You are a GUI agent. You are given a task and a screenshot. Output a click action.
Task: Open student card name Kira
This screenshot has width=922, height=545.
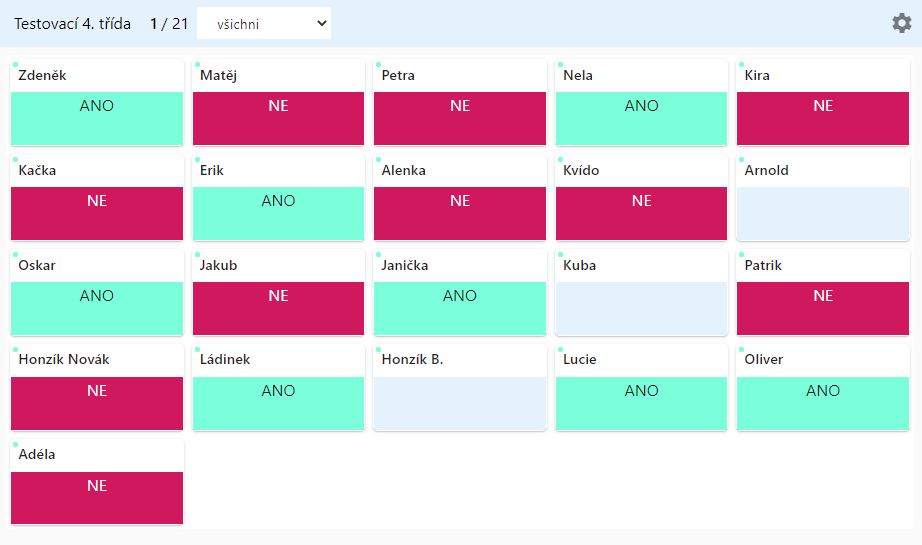coord(757,75)
